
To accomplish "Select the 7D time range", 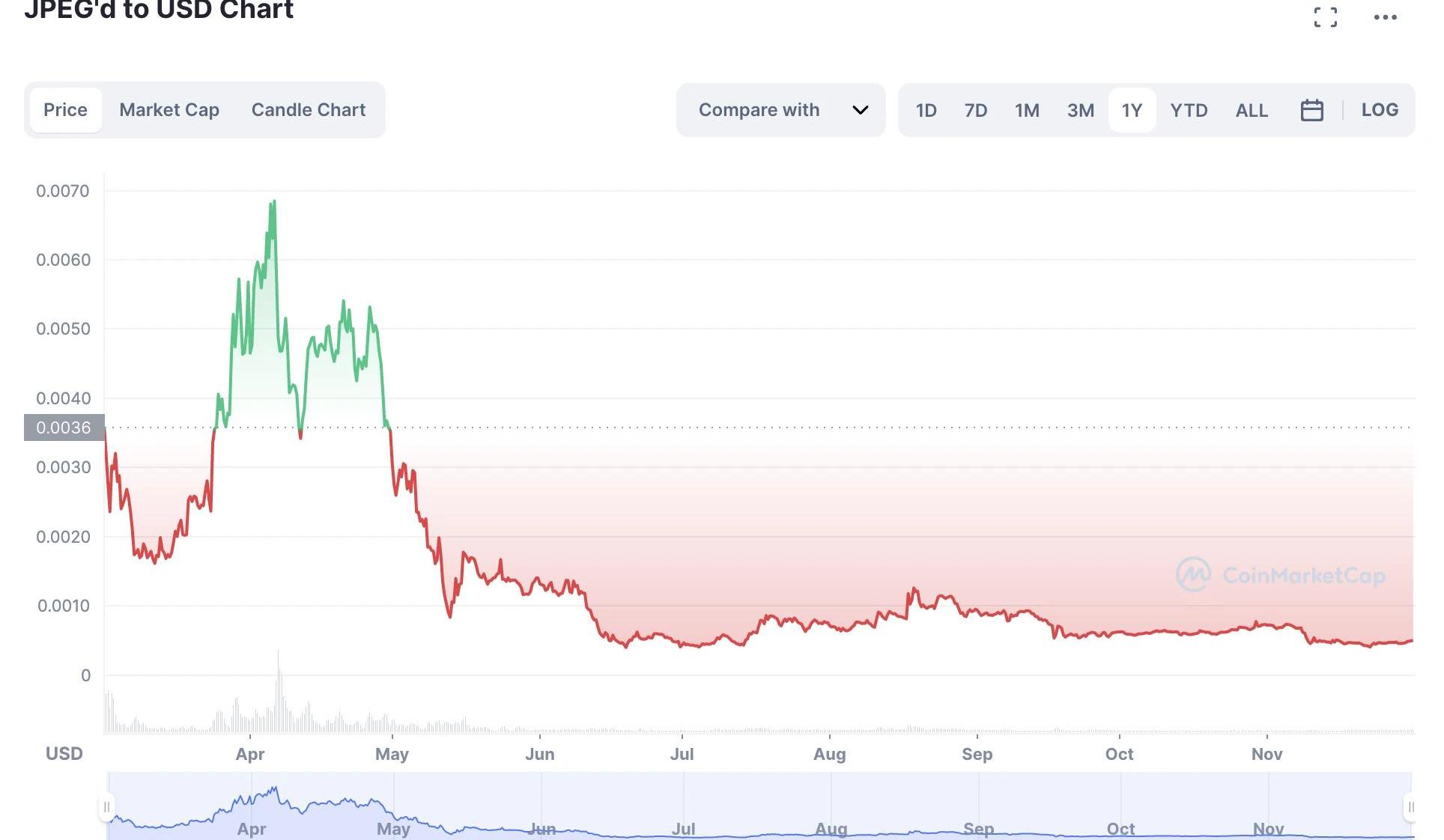I will pyautogui.click(x=975, y=111).
